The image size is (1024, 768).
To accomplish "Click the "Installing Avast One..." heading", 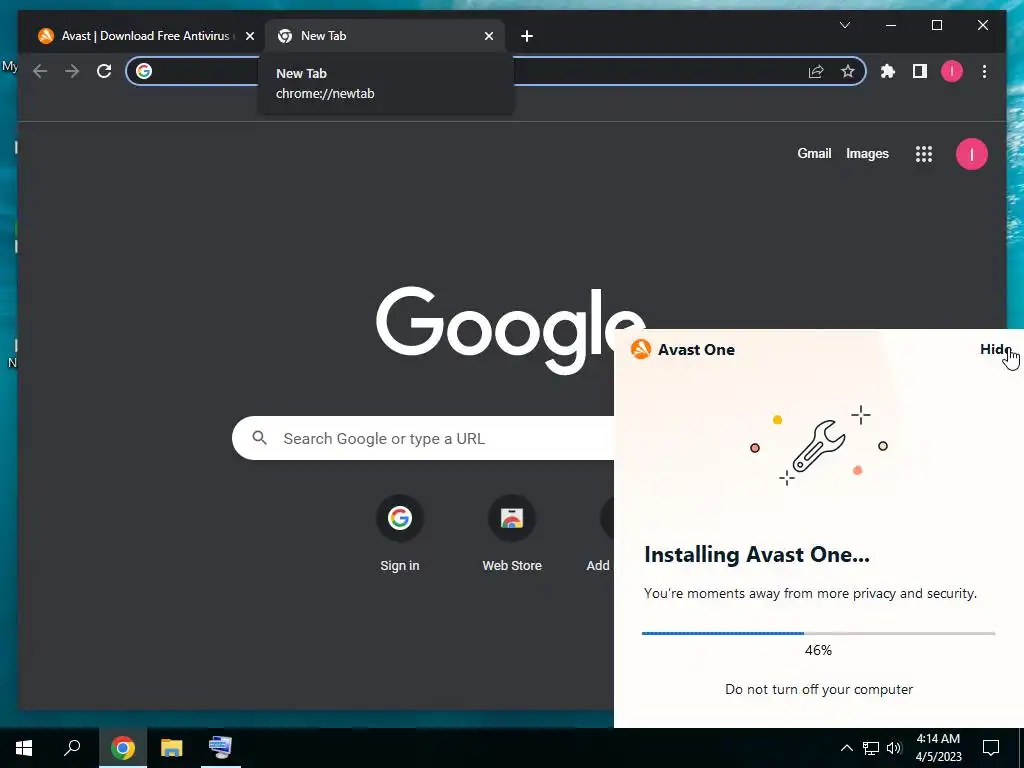I will tap(757, 554).
